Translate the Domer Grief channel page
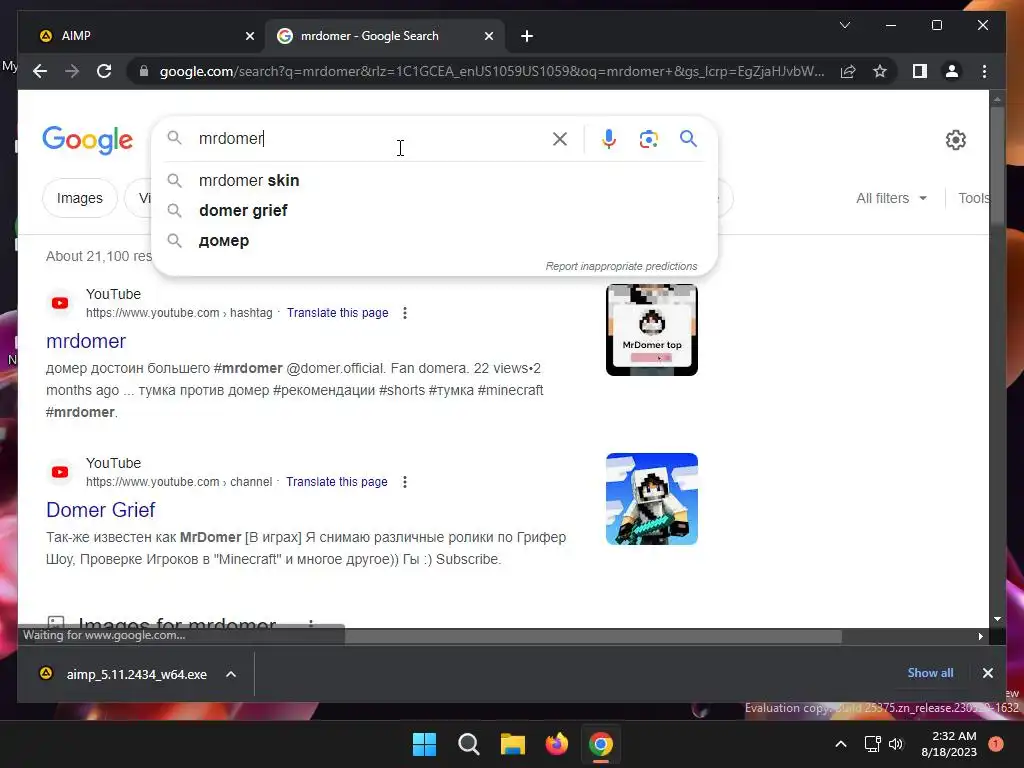 pos(337,482)
